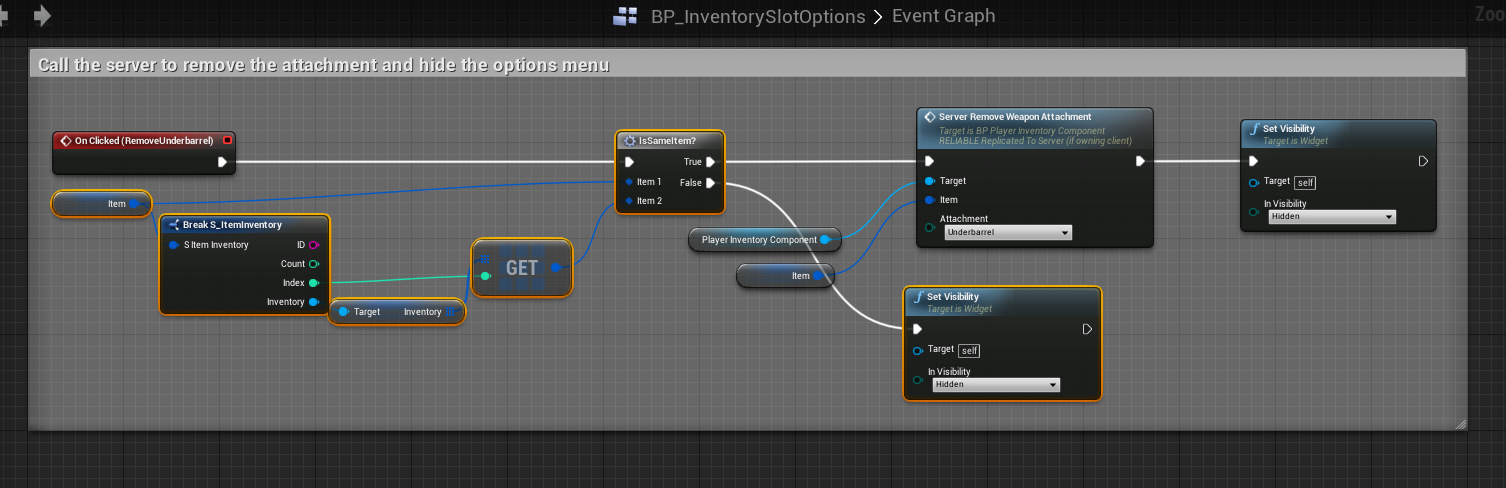1506x488 pixels.
Task: Open the top-right Set Visibility Hidden dropdown
Action: (1331, 217)
